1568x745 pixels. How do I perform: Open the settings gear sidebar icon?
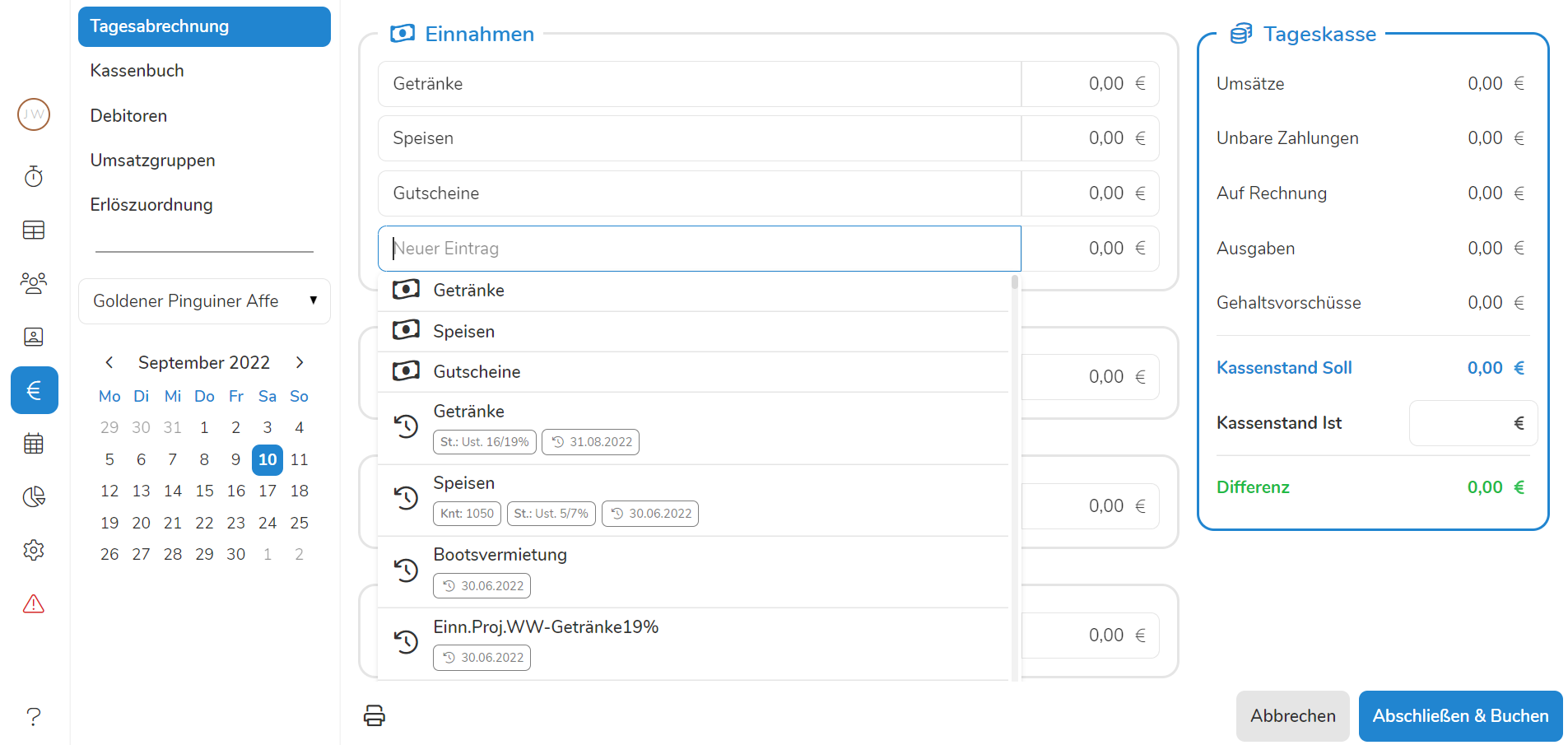(34, 550)
